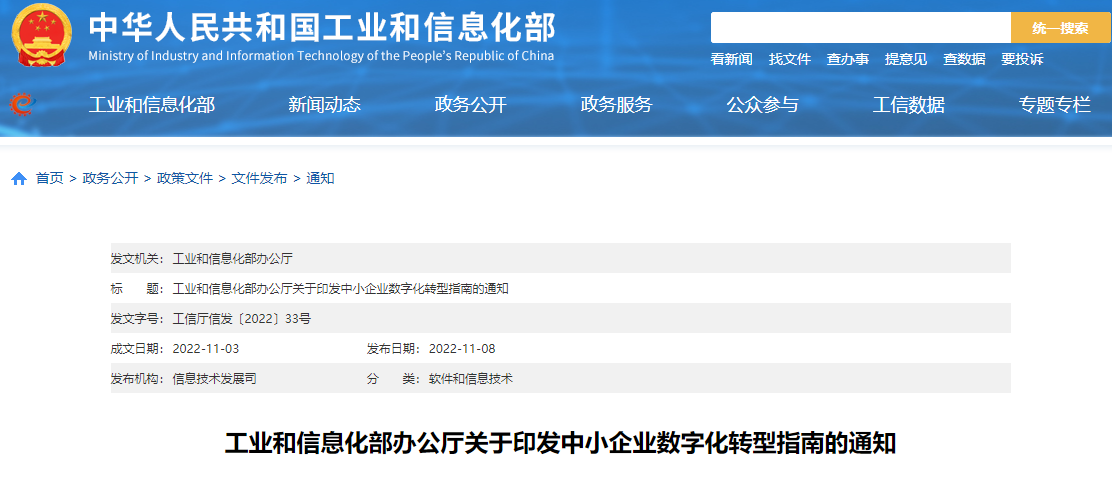
Task: Click the home icon in breadcrumb
Action: [19, 179]
